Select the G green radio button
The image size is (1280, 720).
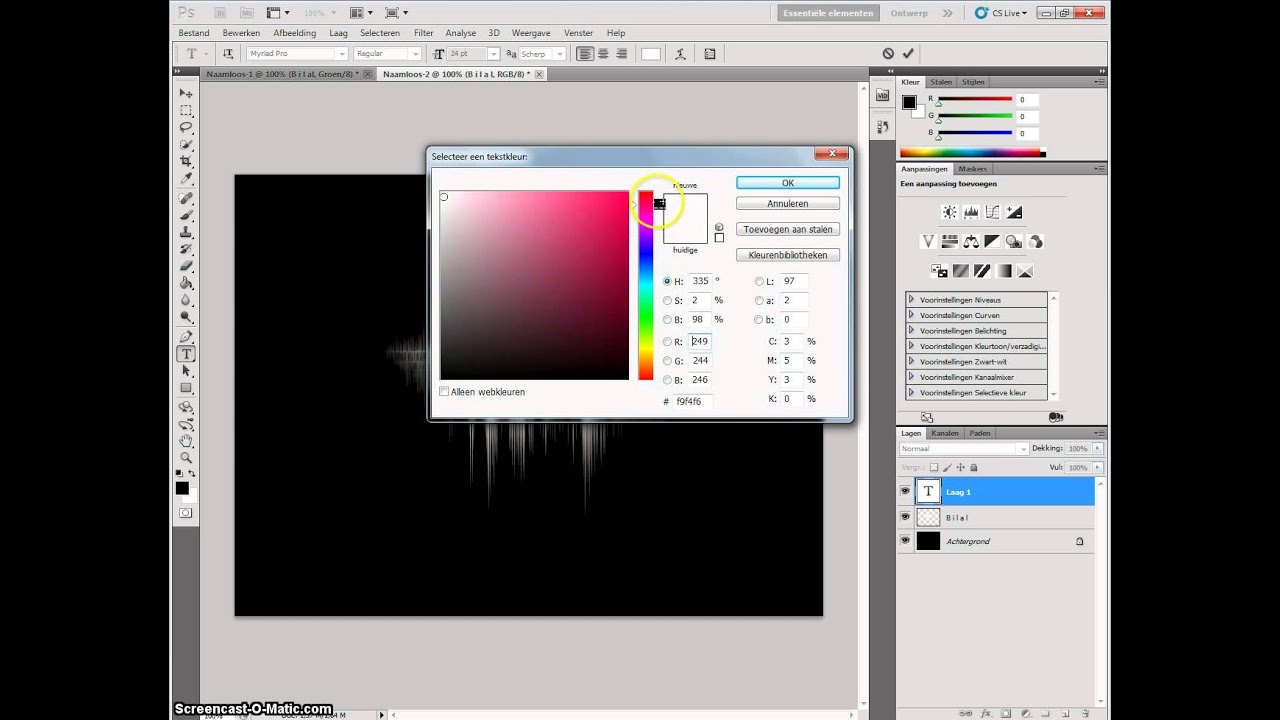[667, 360]
